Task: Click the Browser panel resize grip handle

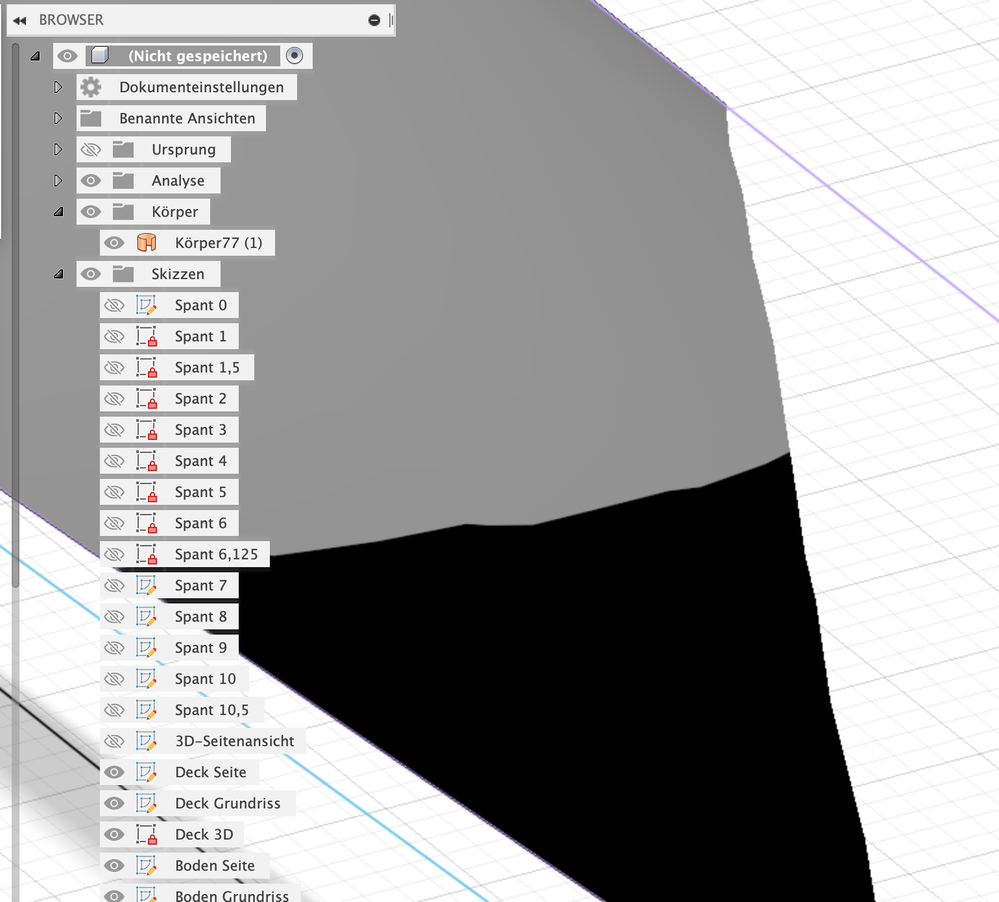Action: coord(391,20)
